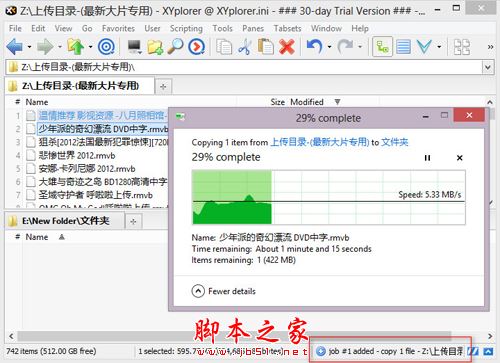Image resolution: width=500 pixels, height=363 pixels.
Task: Open the magnifier Find Files icon
Action: 175,47
